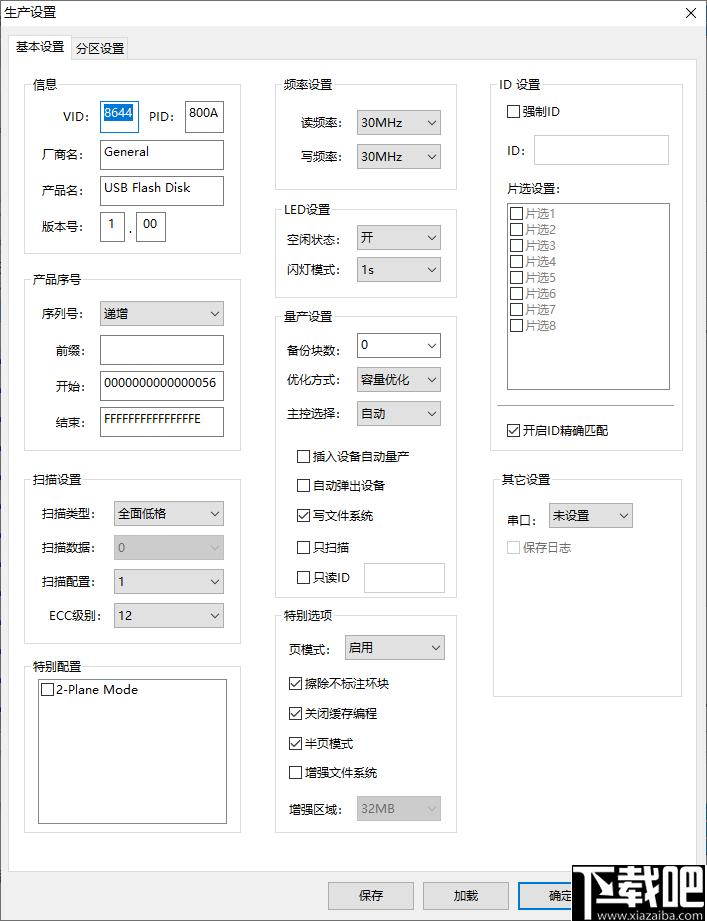707x921 pixels.
Task: Open the 页模式 dropdown showing 启用
Action: [394, 648]
